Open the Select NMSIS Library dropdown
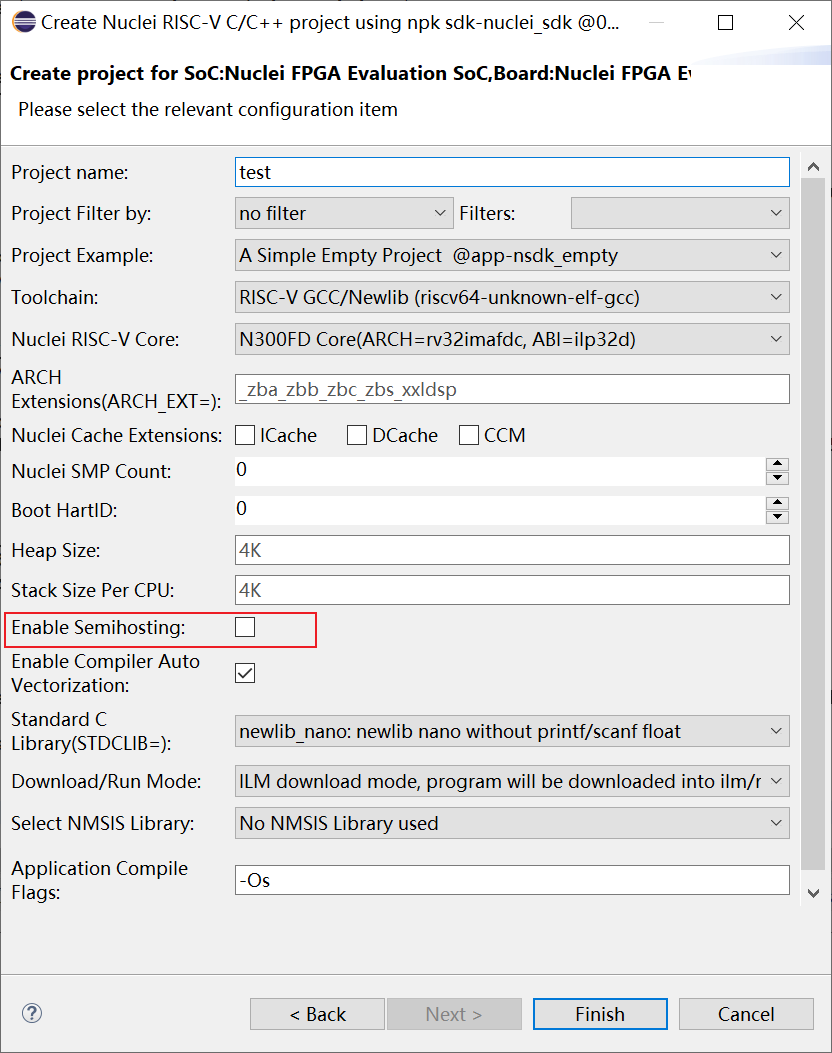 coord(512,823)
